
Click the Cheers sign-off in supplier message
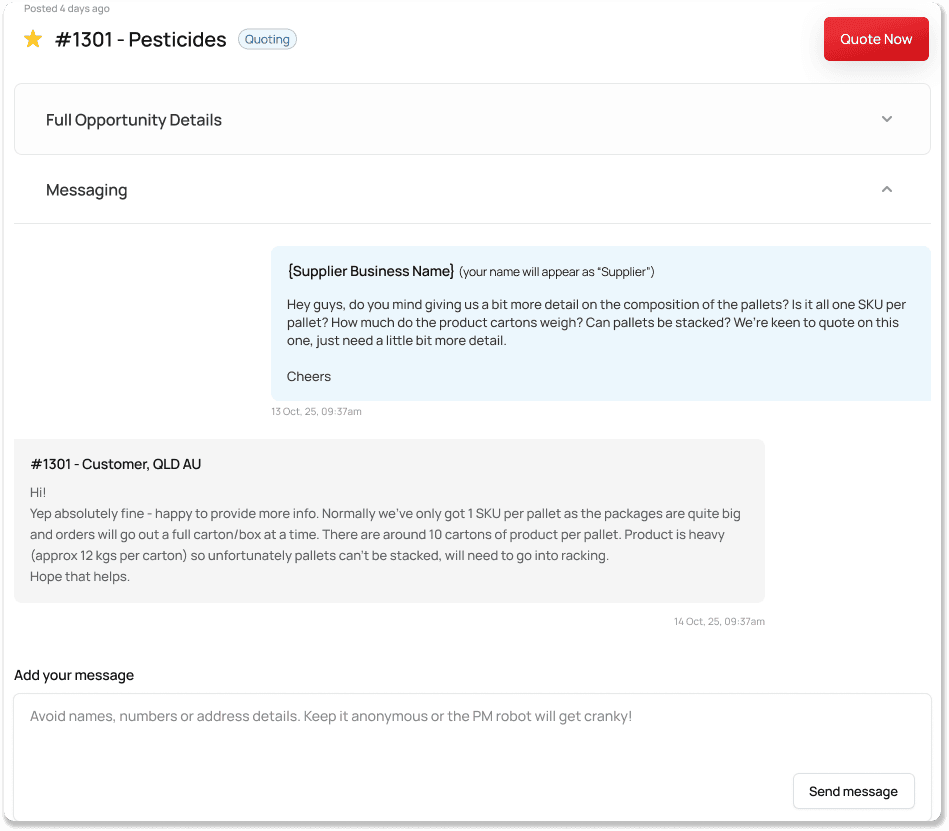309,376
